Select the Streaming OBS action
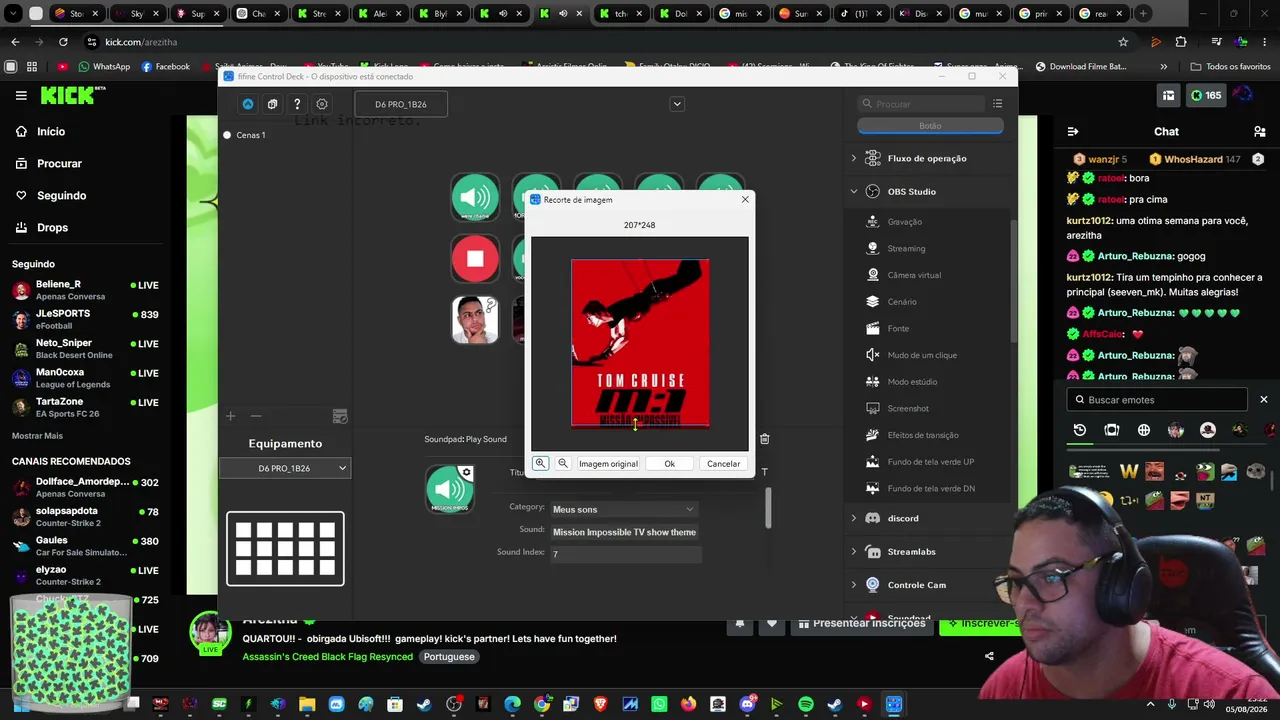Viewport: 1280px width, 720px height. pos(906,248)
